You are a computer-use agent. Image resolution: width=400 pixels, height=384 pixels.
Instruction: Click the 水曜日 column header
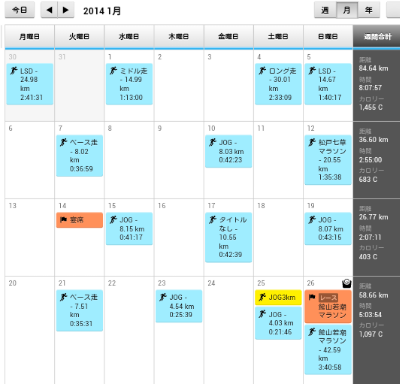[x=129, y=37]
